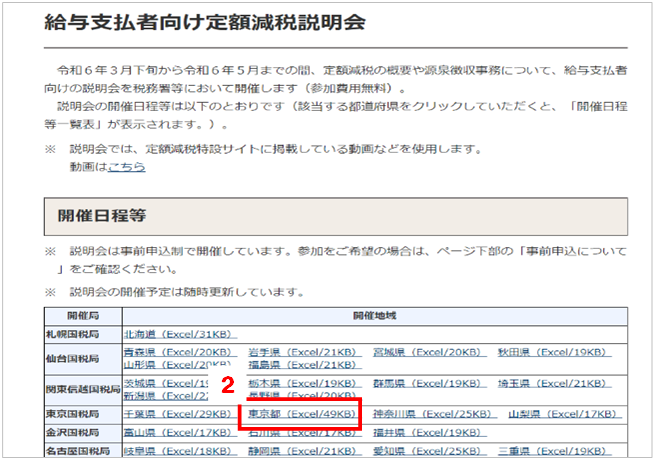Screen dimensions: 655x460
Task: Download the 群馬県 schedule file
Action: (x=432, y=383)
